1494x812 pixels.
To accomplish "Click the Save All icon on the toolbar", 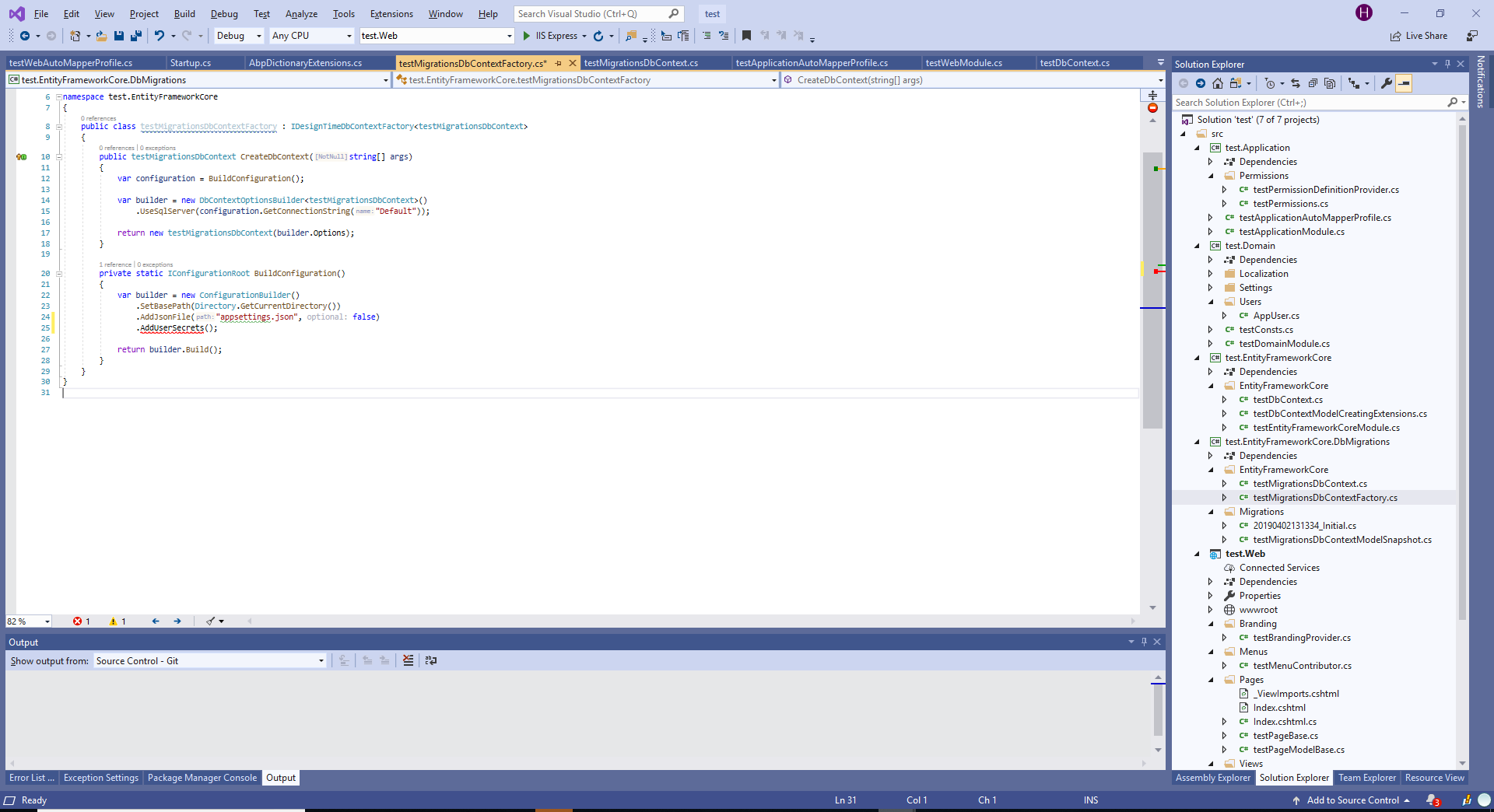I will point(135,36).
